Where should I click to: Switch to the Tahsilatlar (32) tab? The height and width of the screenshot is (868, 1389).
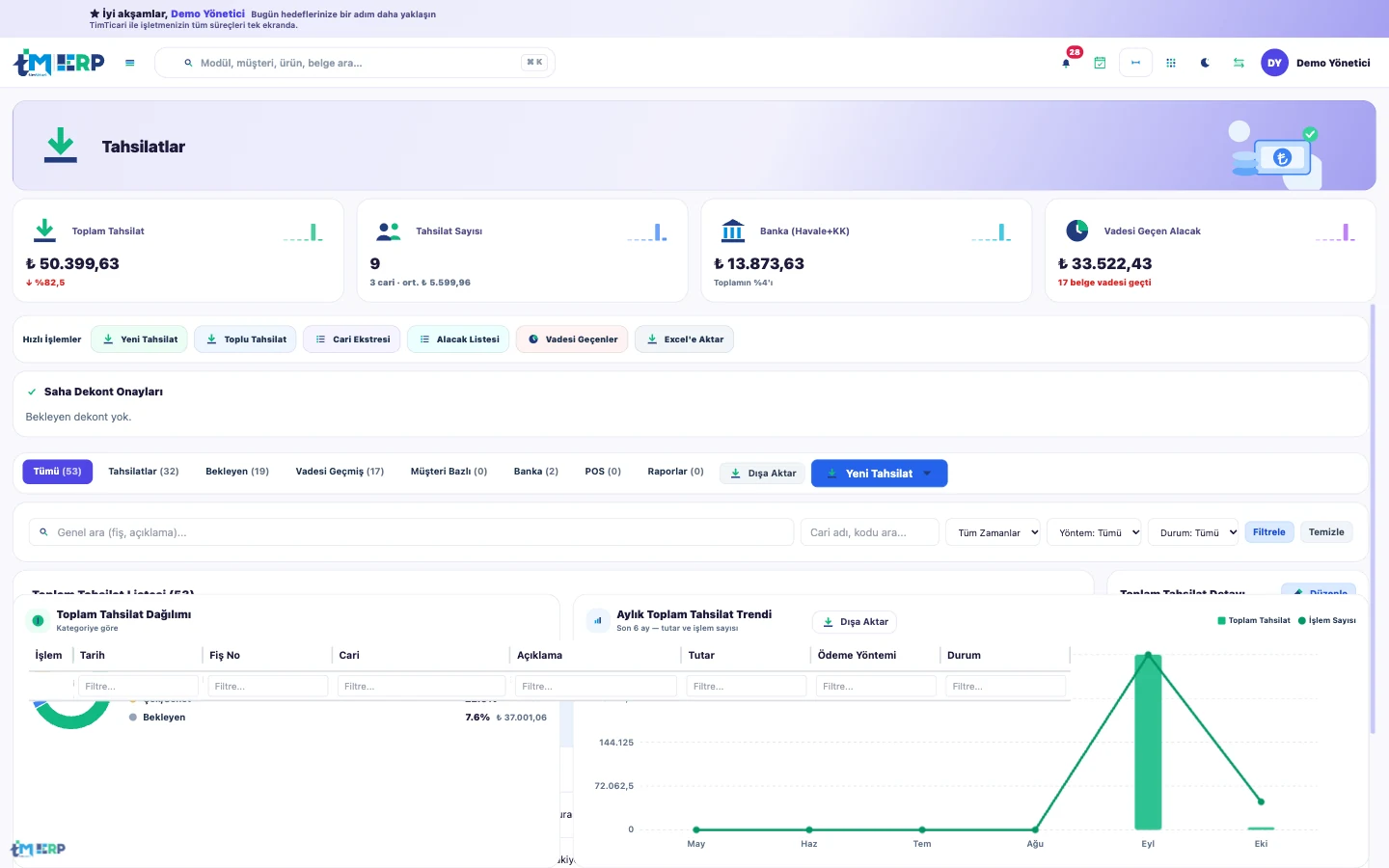pyautogui.click(x=144, y=472)
